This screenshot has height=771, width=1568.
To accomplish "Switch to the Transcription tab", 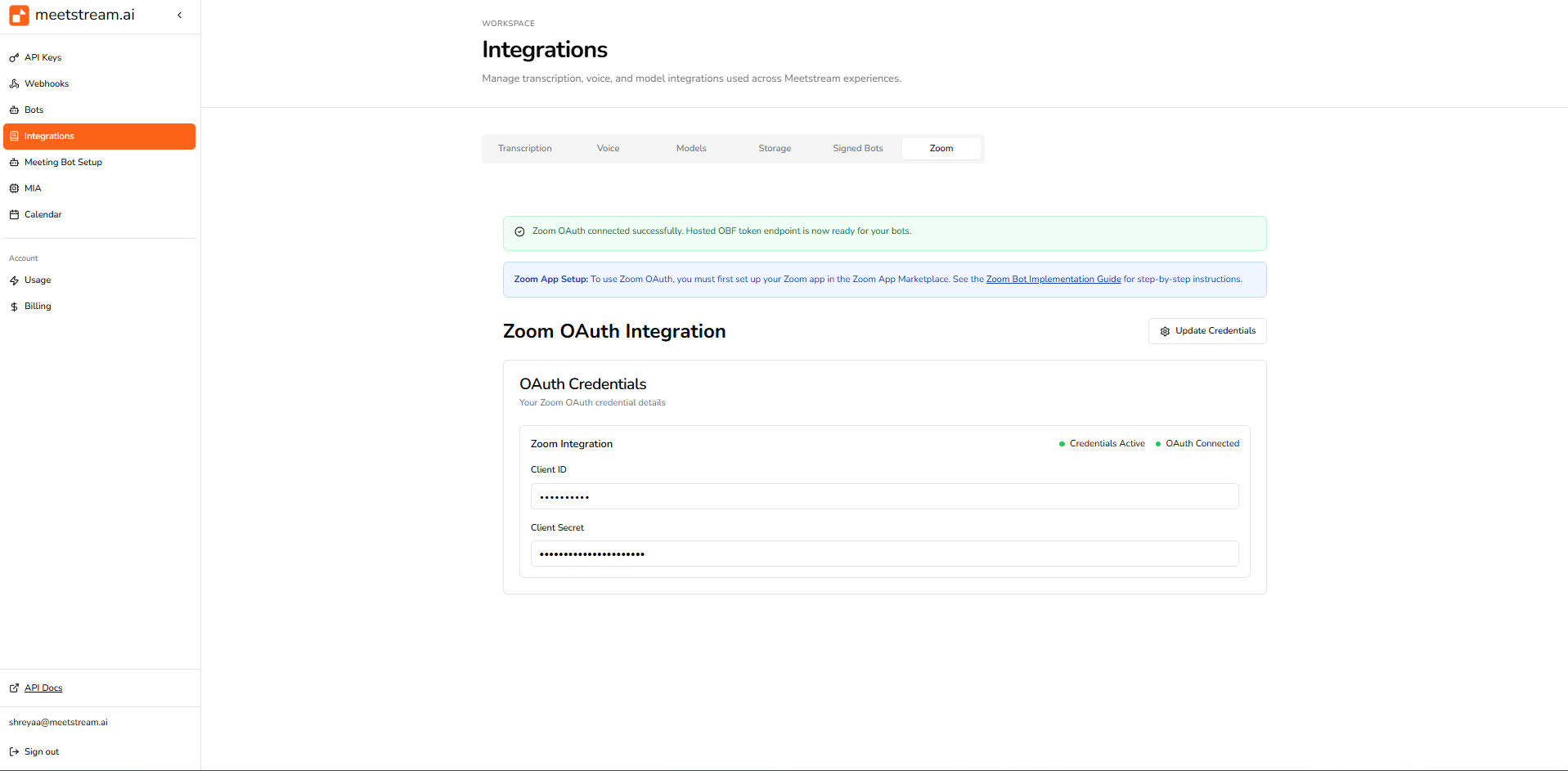I will pos(525,149).
